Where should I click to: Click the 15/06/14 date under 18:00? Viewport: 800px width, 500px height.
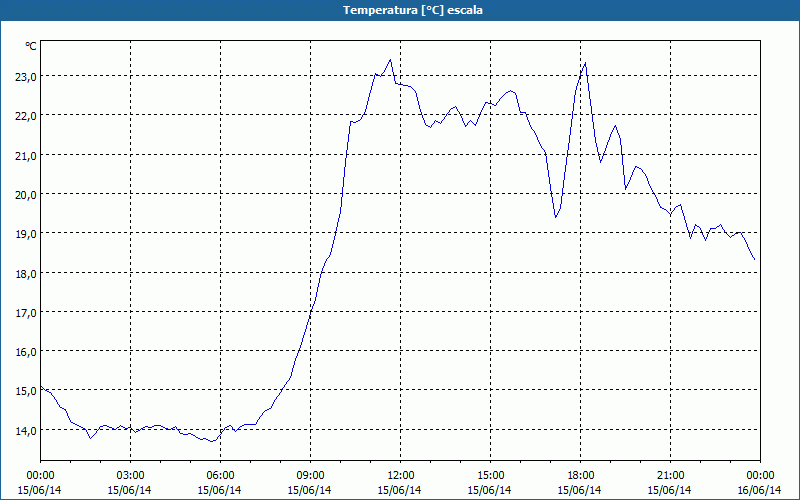pyautogui.click(x=580, y=490)
